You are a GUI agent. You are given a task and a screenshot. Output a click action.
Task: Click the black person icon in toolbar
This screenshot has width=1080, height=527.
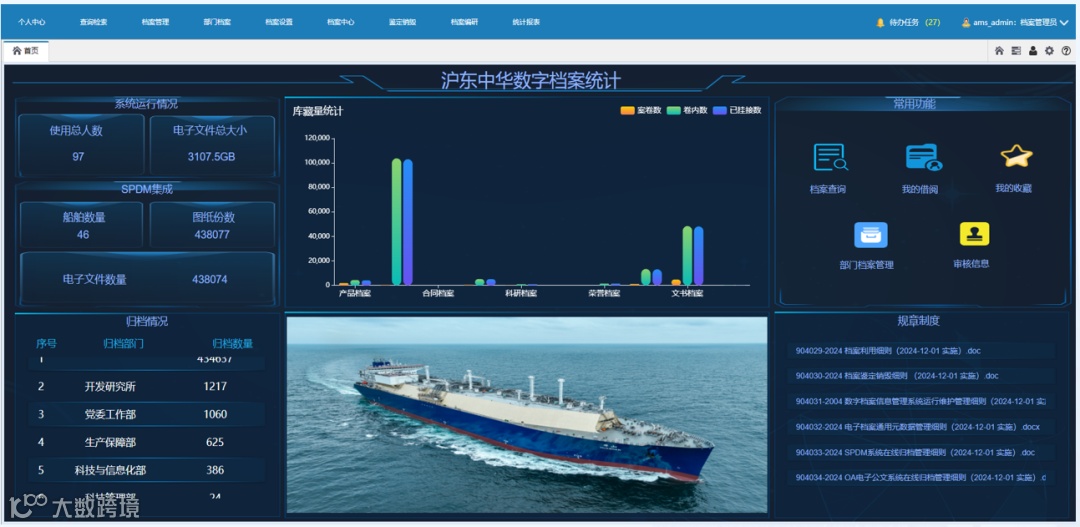[x=1032, y=51]
